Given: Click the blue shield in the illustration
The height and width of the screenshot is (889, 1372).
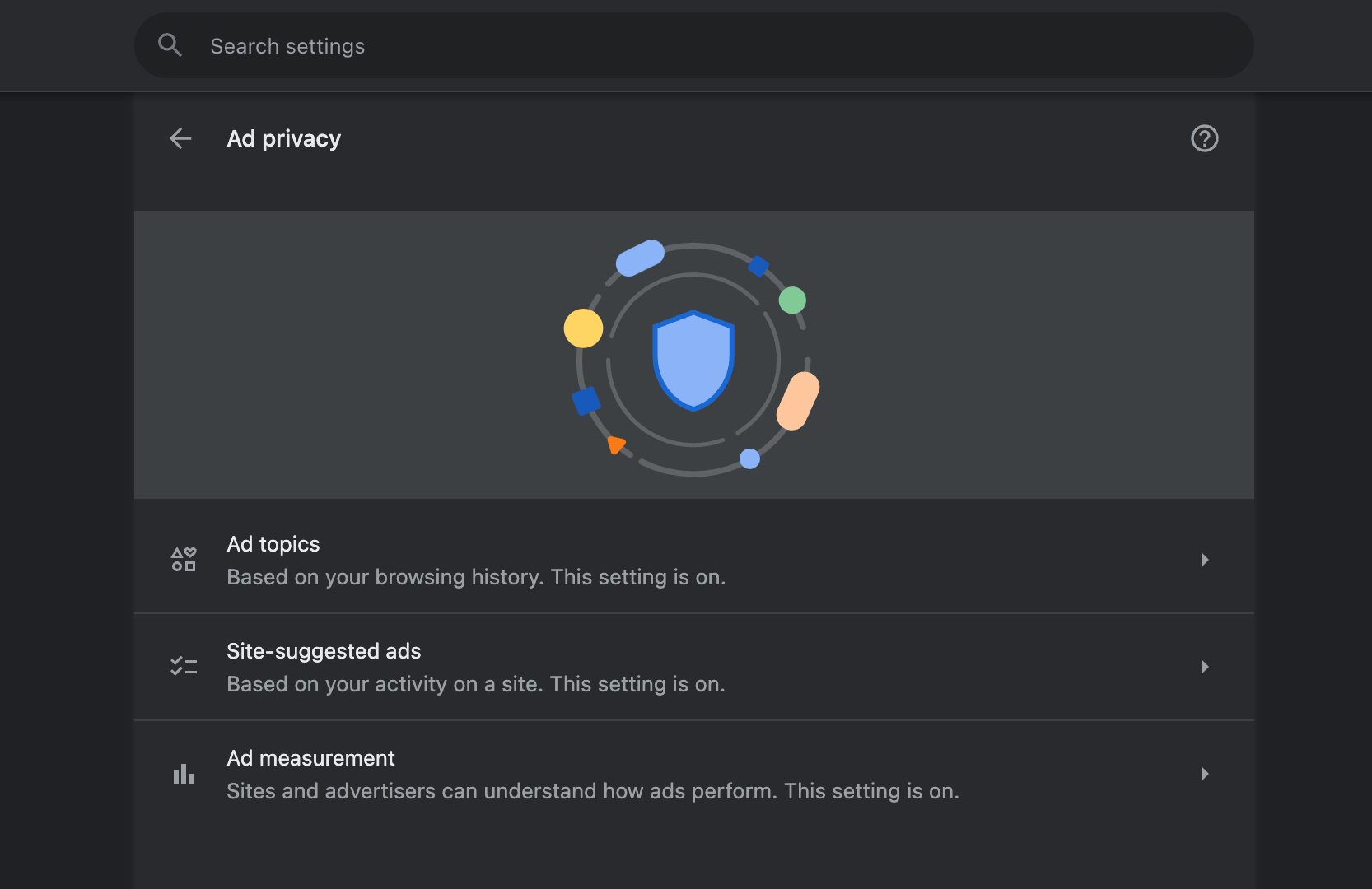Looking at the screenshot, I should (x=693, y=360).
